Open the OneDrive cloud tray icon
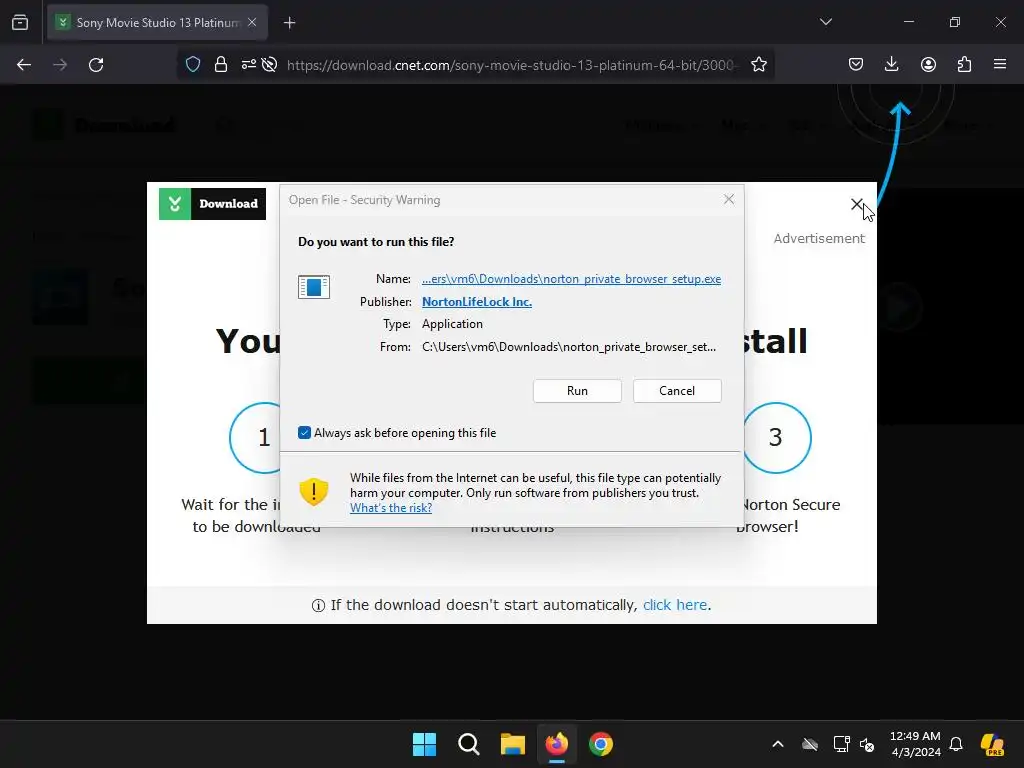Image resolution: width=1024 pixels, height=768 pixels. pyautogui.click(x=810, y=744)
